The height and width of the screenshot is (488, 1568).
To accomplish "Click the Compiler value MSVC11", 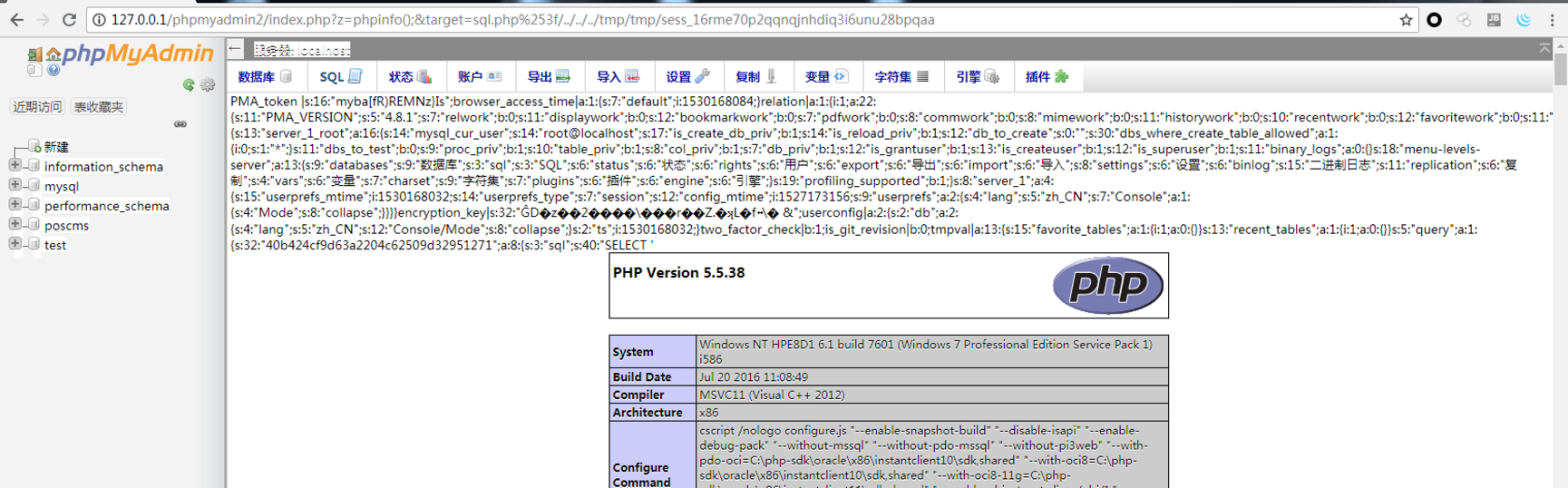I will point(772,395).
